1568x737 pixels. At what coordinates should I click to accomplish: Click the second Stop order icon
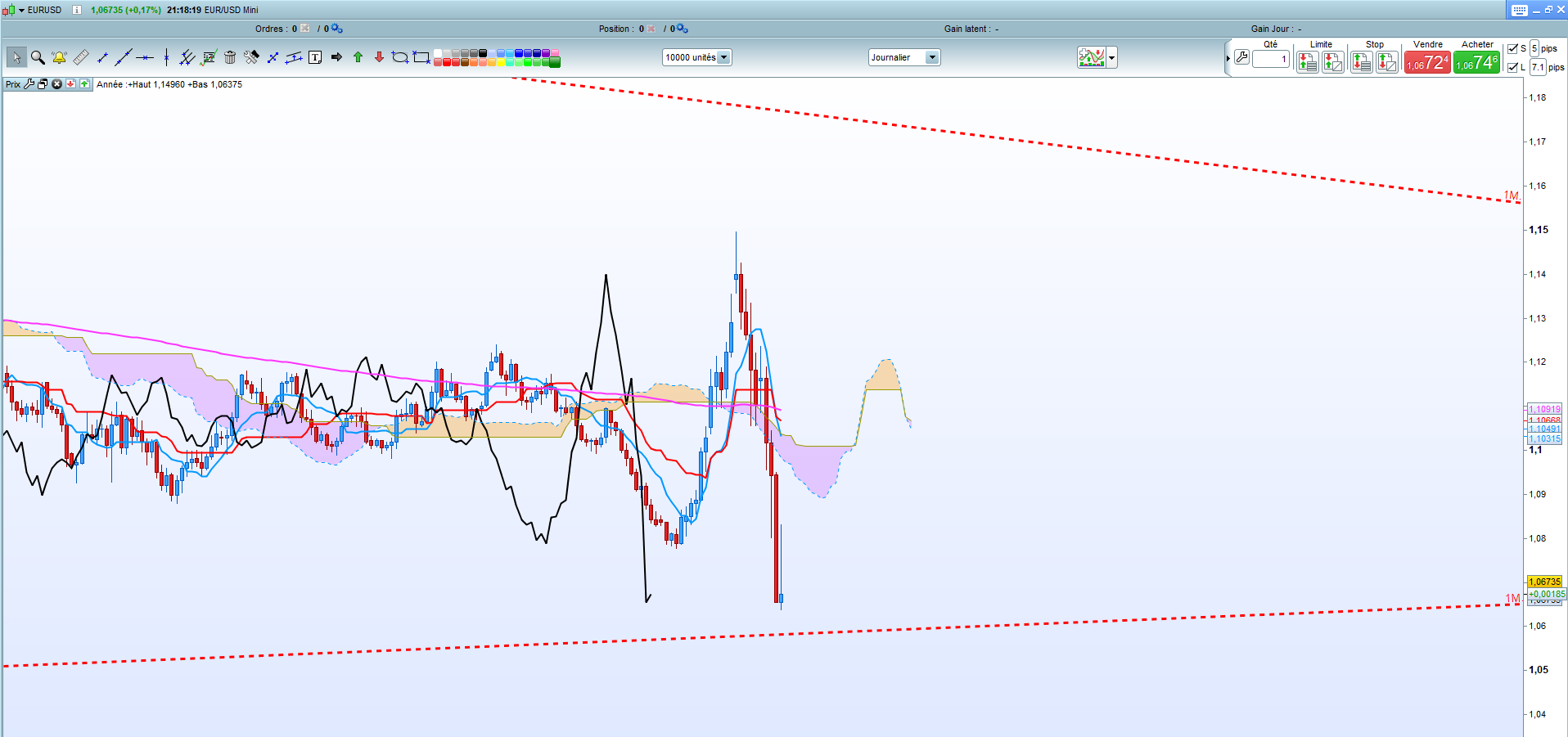click(1387, 62)
